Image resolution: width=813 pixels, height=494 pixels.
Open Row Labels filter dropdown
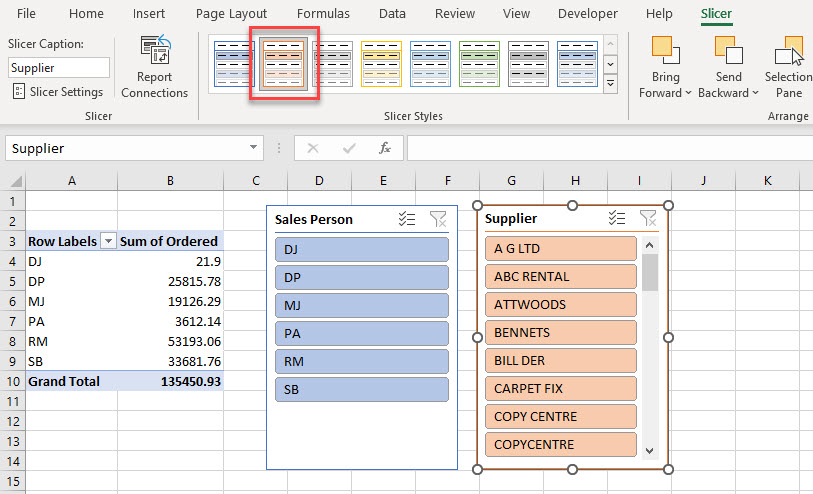106,241
